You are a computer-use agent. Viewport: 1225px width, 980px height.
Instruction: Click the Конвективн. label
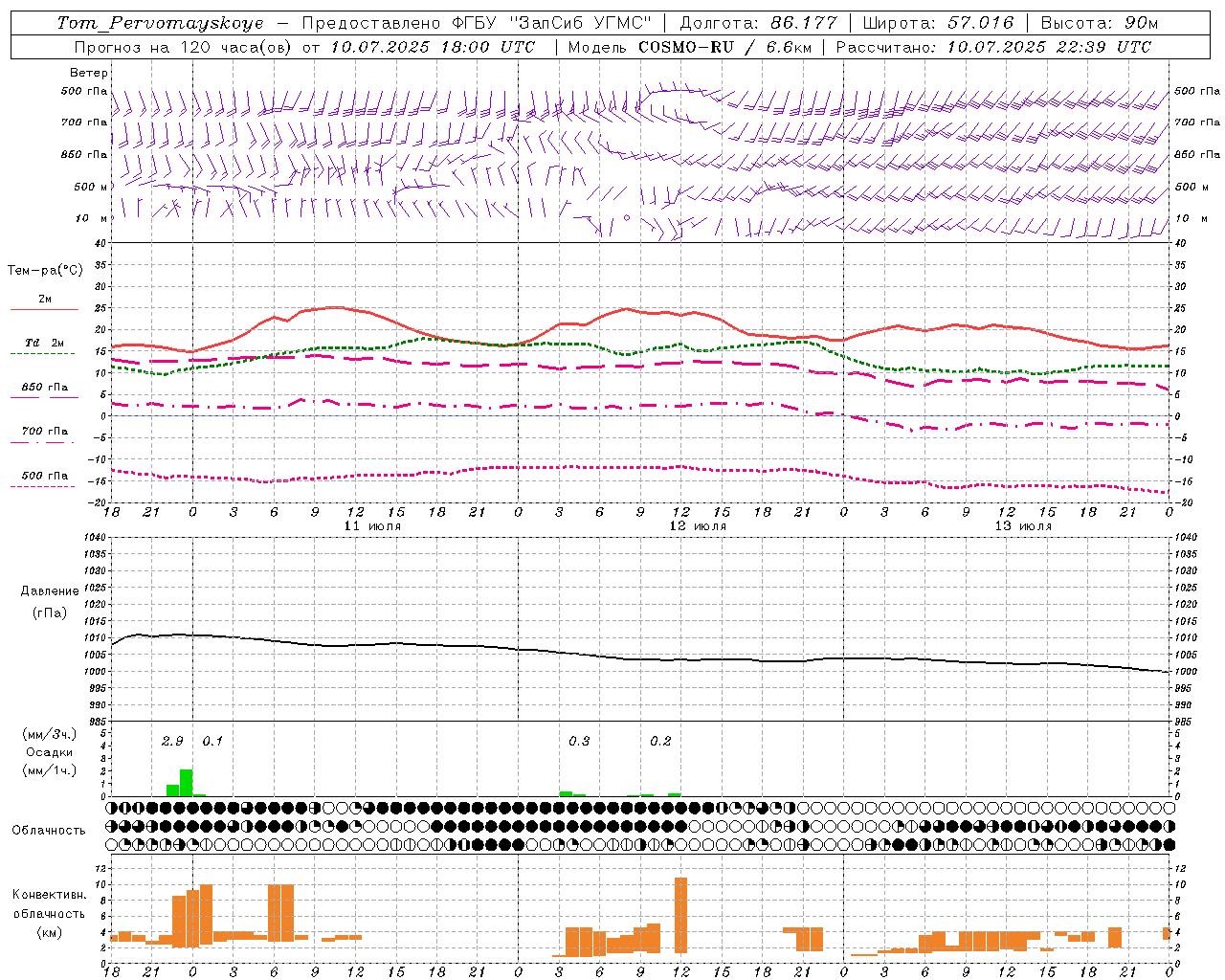[x=50, y=894]
